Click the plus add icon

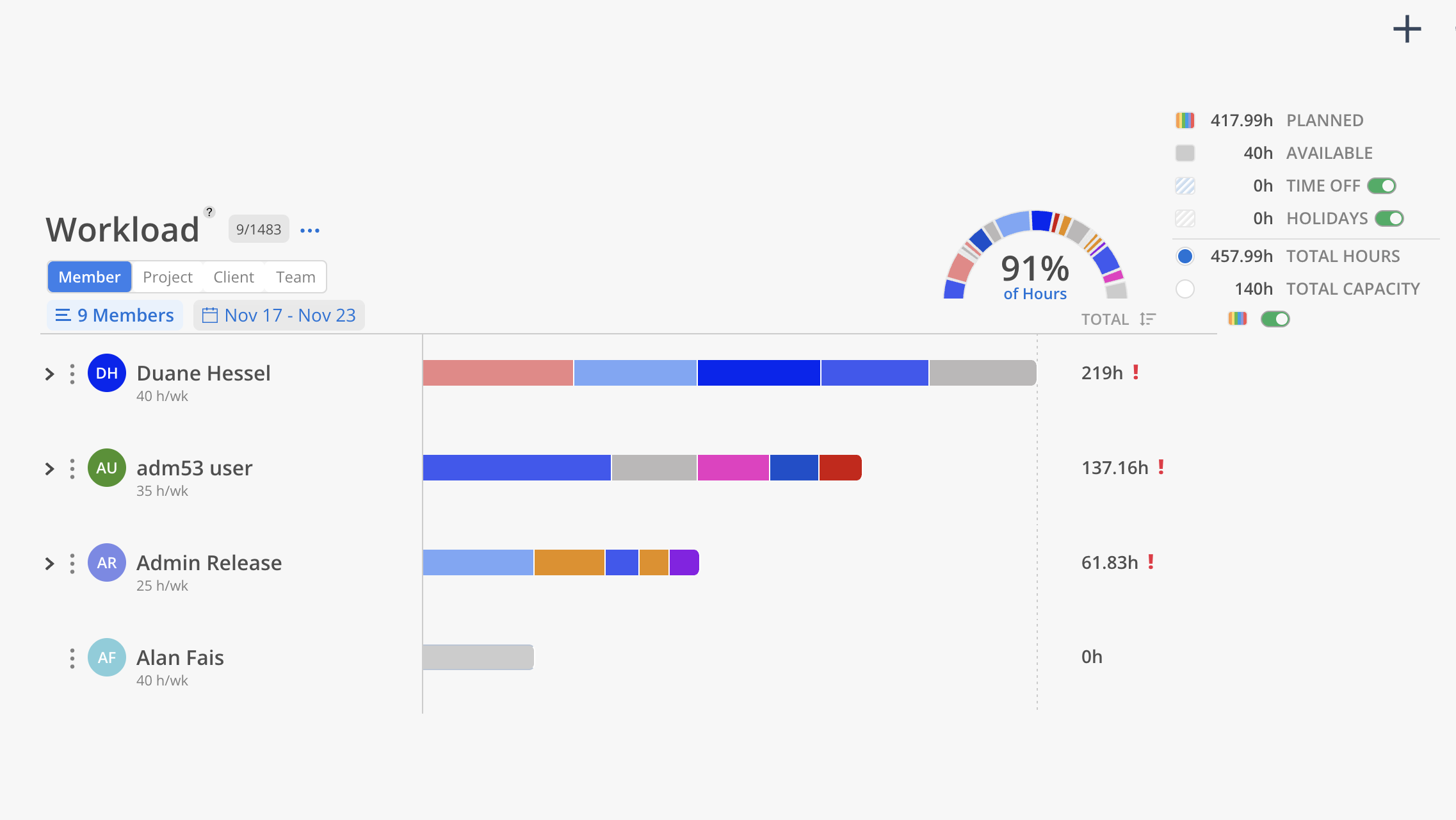1407,29
